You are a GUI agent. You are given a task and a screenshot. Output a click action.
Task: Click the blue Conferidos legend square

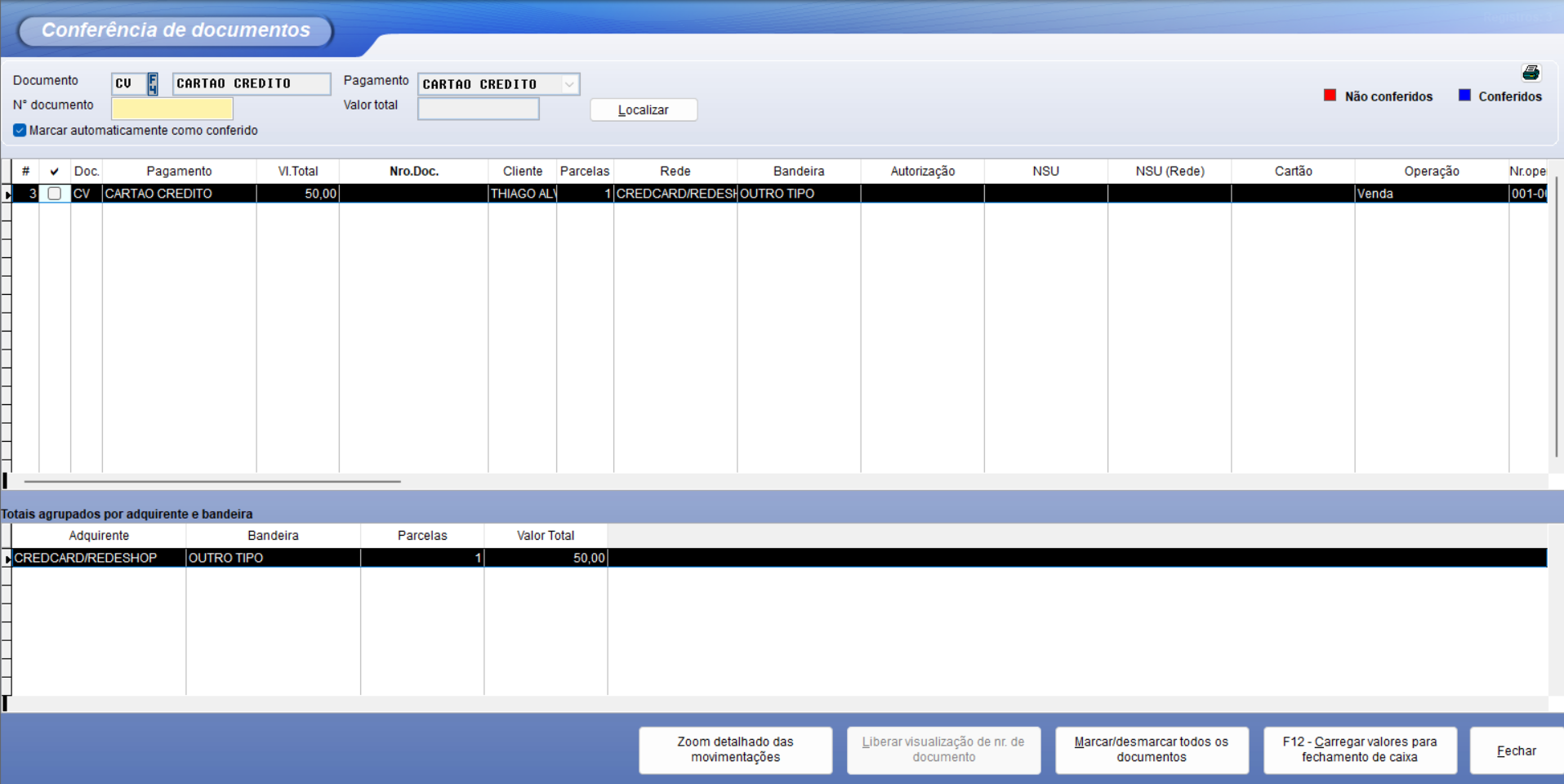click(x=1464, y=96)
